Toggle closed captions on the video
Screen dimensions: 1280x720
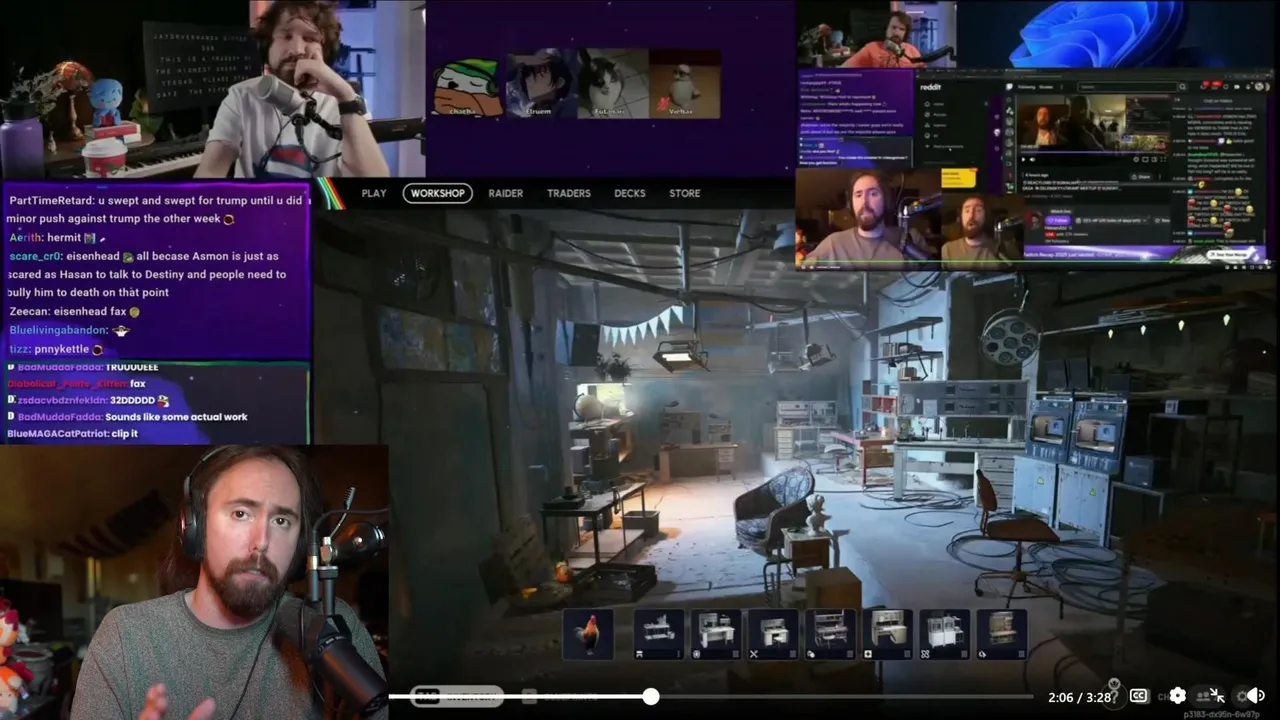1139,696
